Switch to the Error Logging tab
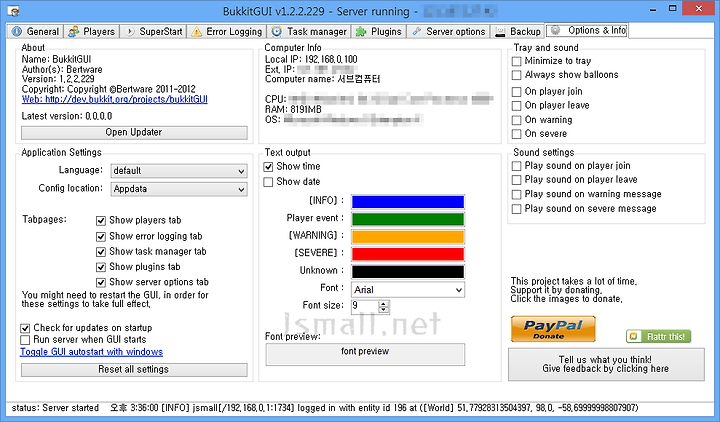 [x=227, y=31]
